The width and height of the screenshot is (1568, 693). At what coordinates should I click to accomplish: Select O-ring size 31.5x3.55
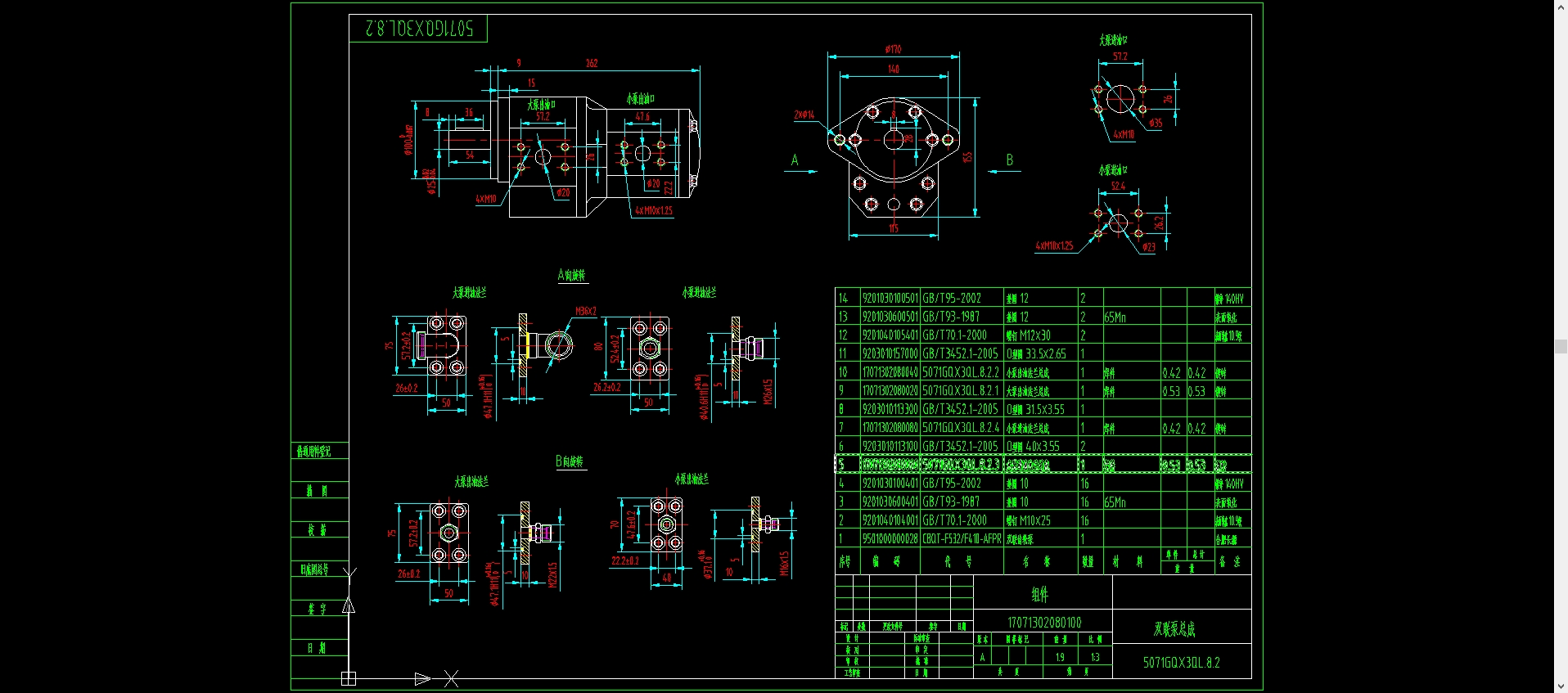click(1044, 409)
